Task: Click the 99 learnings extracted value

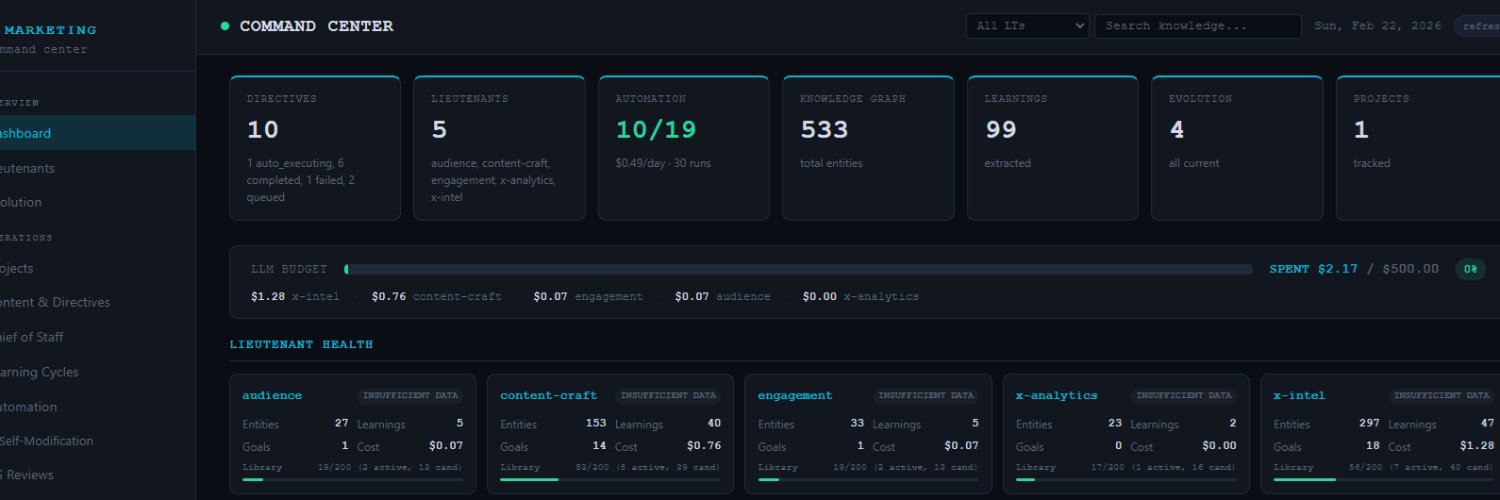Action: pyautogui.click(x=1000, y=129)
